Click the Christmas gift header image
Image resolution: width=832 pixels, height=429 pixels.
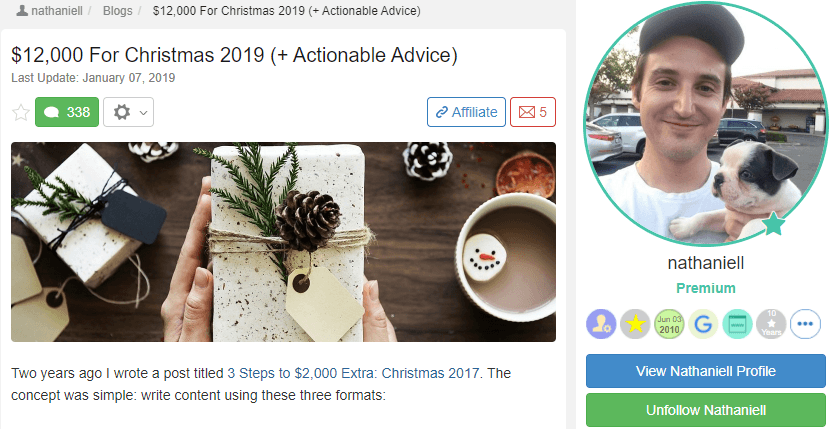(283, 242)
